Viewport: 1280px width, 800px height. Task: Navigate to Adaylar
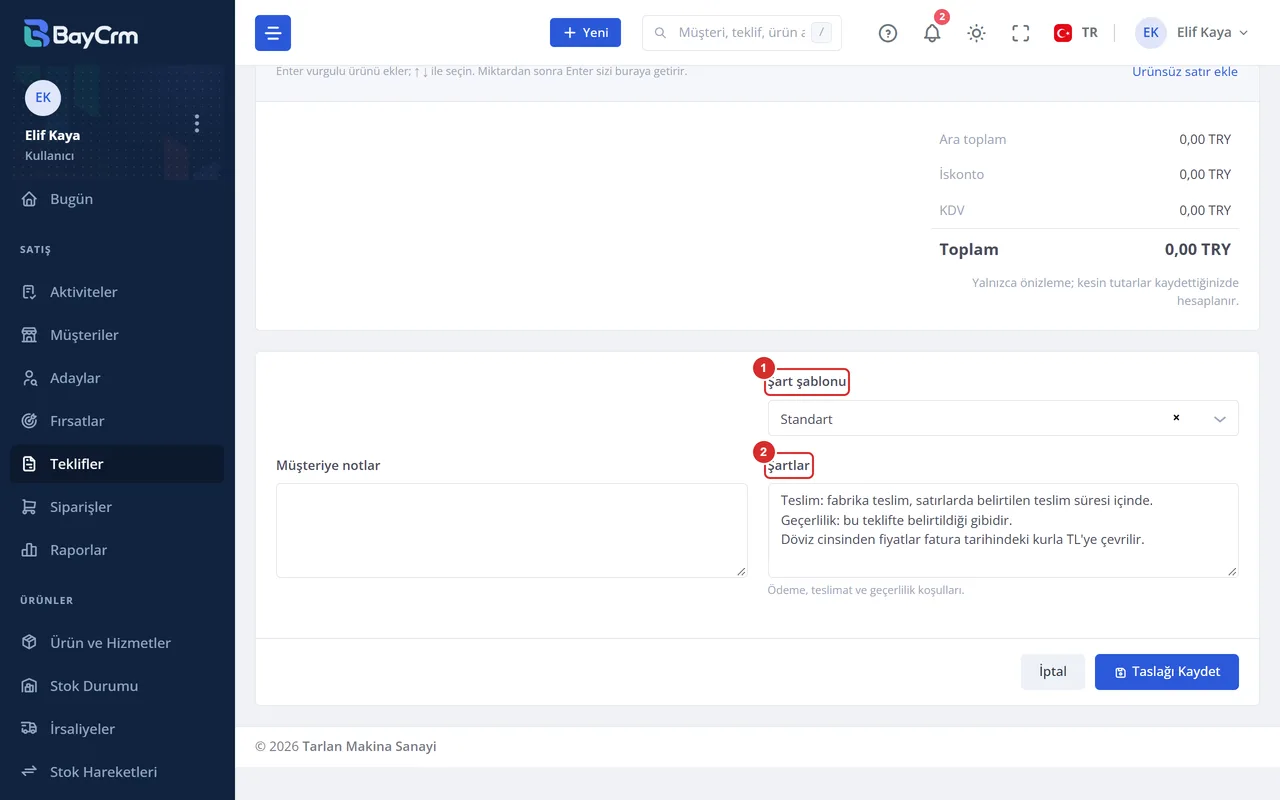coord(117,378)
